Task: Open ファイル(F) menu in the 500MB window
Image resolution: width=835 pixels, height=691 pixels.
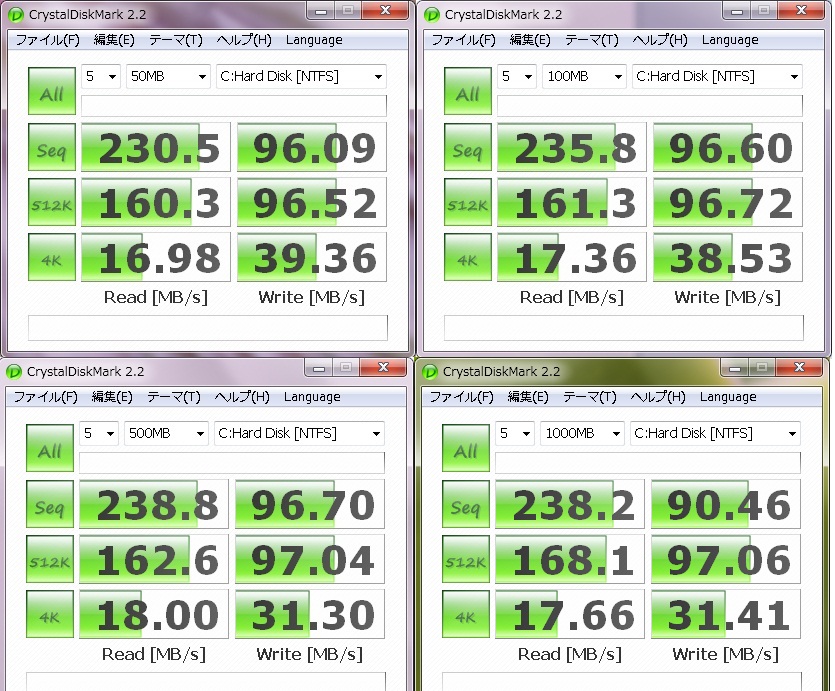Action: coord(45,397)
